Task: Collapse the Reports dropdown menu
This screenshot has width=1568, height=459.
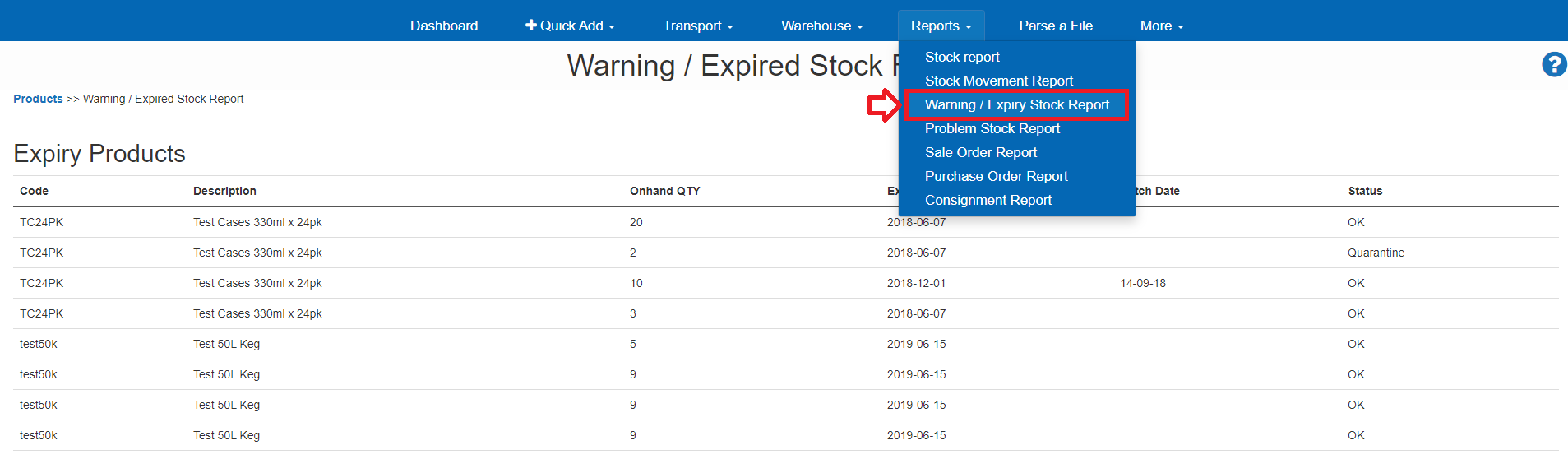Action: point(941,25)
